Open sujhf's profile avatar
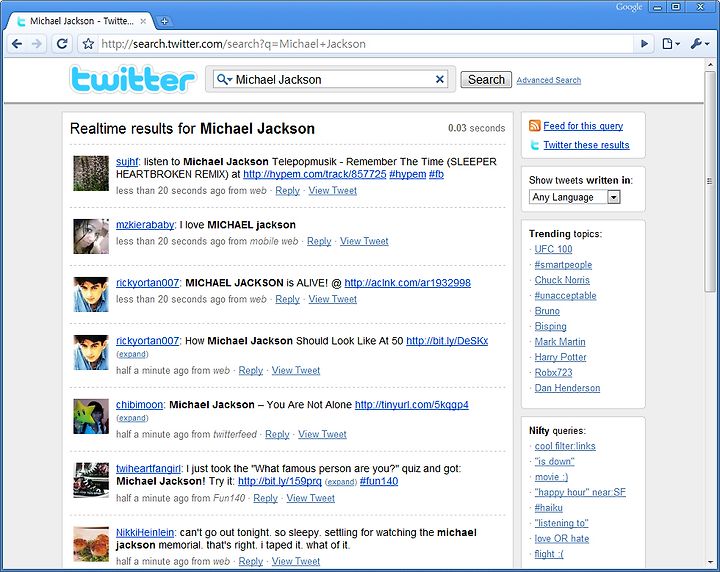The height and width of the screenshot is (572, 720). (x=91, y=173)
